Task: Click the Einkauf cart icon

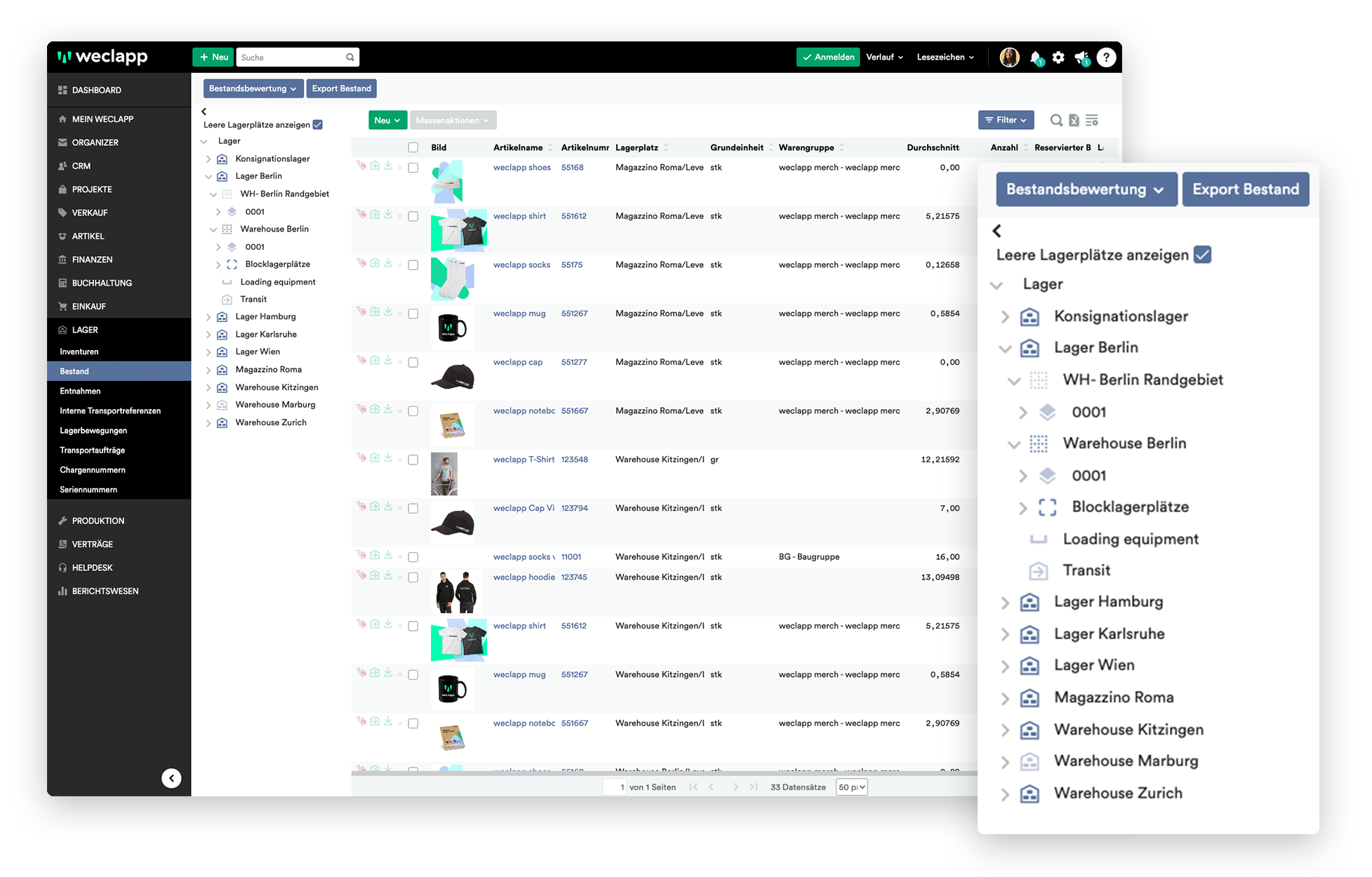Action: (x=62, y=307)
